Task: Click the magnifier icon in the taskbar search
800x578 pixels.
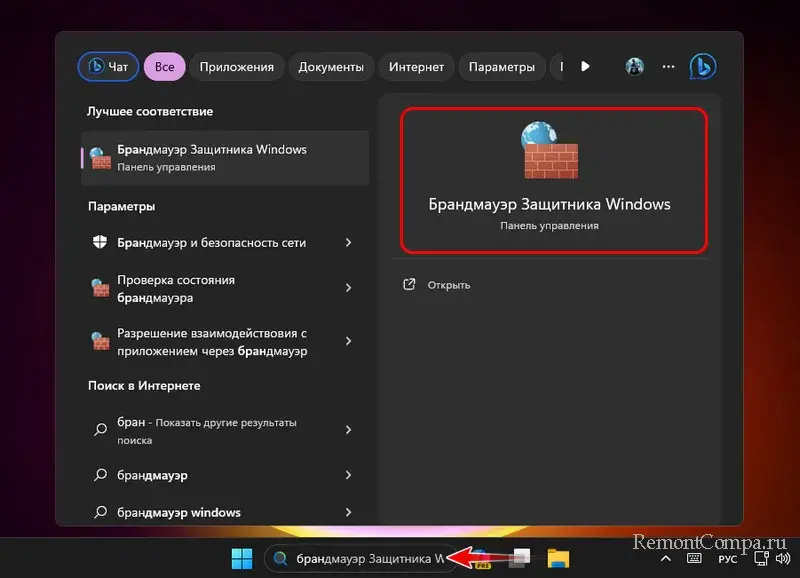Action: (280, 559)
